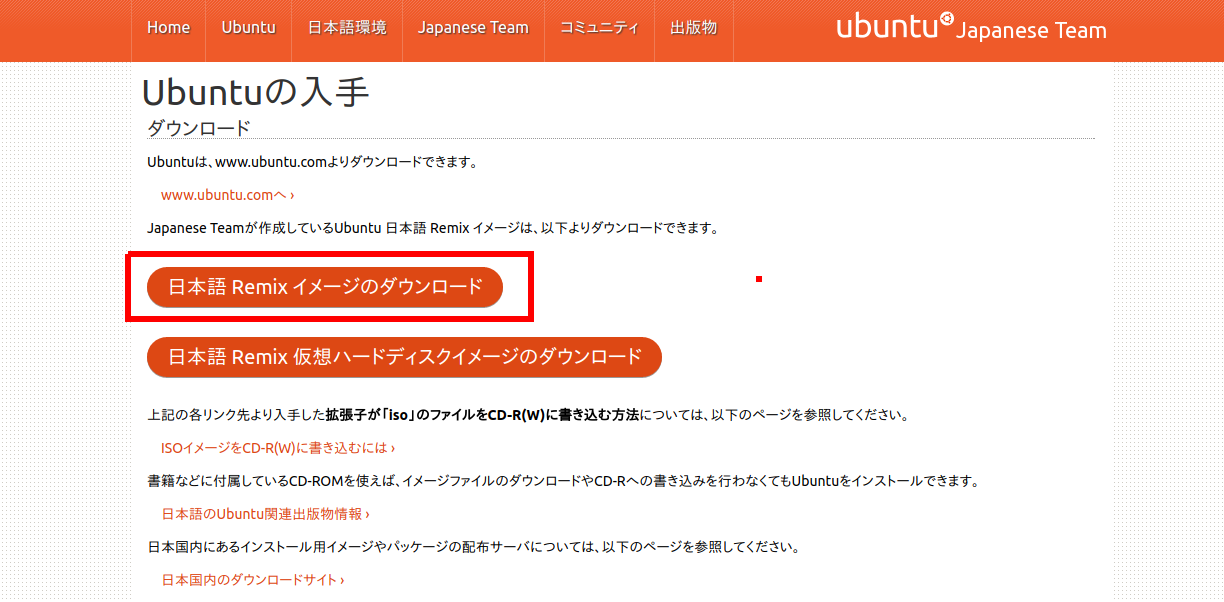Select the Ubuntu navigation item
The width and height of the screenshot is (1224, 602).
tap(249, 28)
